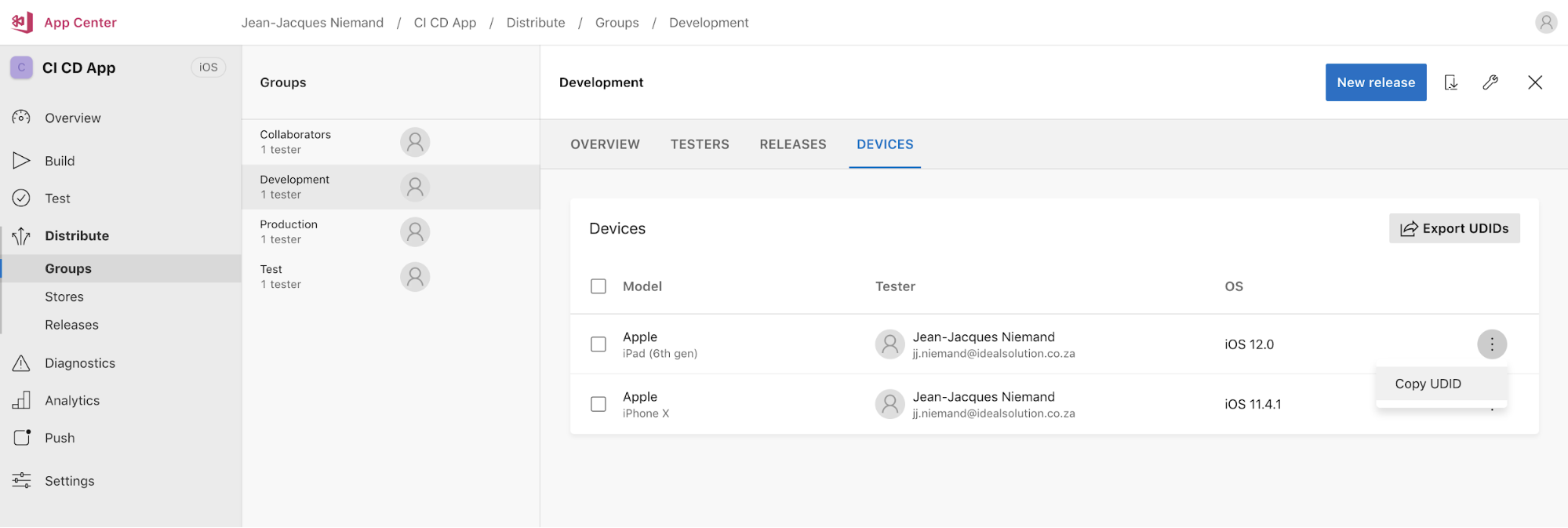Click the Export UDIDs button
The height and width of the screenshot is (528, 1568).
pyautogui.click(x=1453, y=228)
